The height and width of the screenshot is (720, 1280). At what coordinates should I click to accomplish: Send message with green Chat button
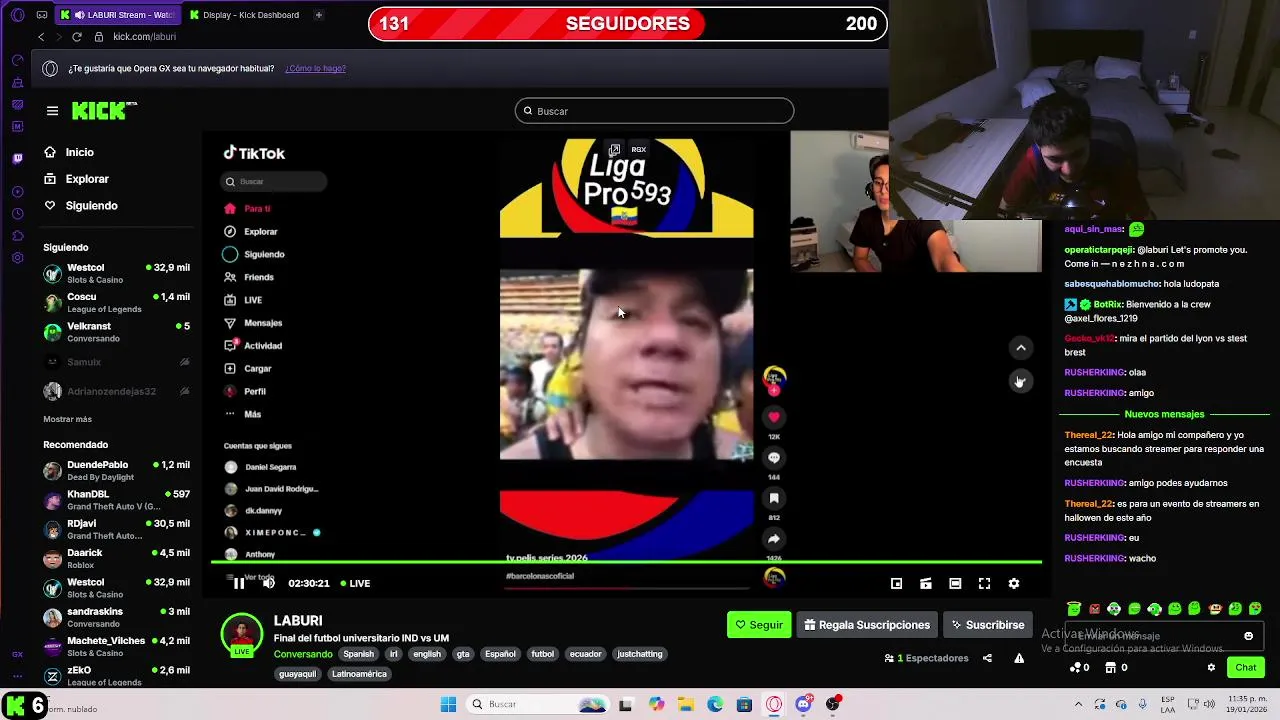click(1246, 667)
